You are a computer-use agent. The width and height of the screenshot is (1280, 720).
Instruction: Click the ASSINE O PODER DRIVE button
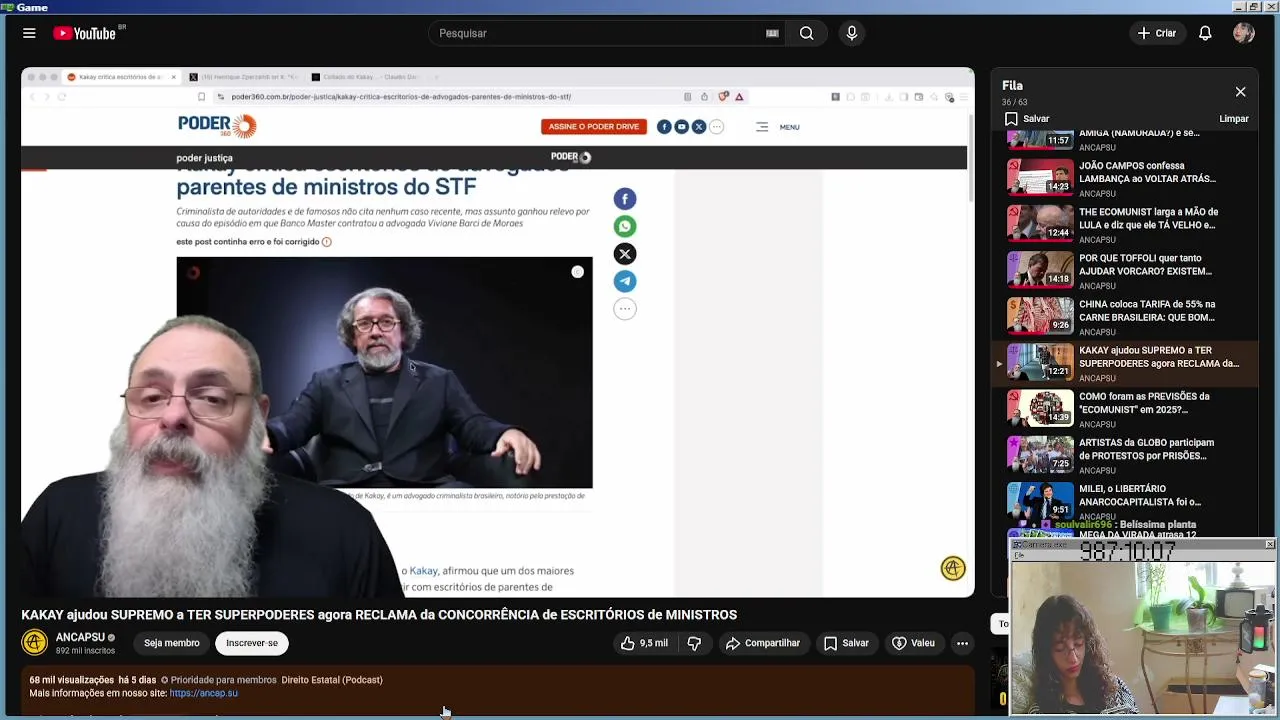click(x=594, y=127)
